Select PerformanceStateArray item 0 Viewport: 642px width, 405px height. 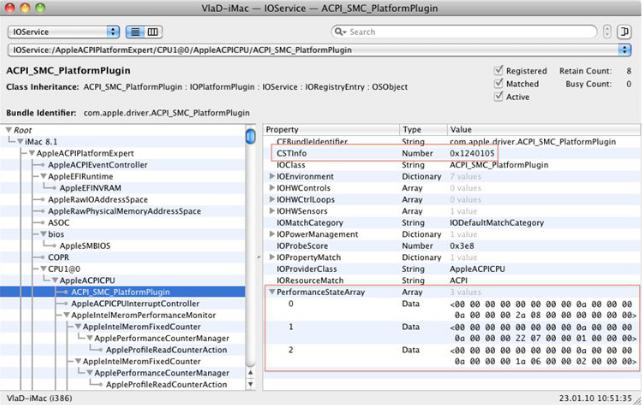(x=452, y=309)
